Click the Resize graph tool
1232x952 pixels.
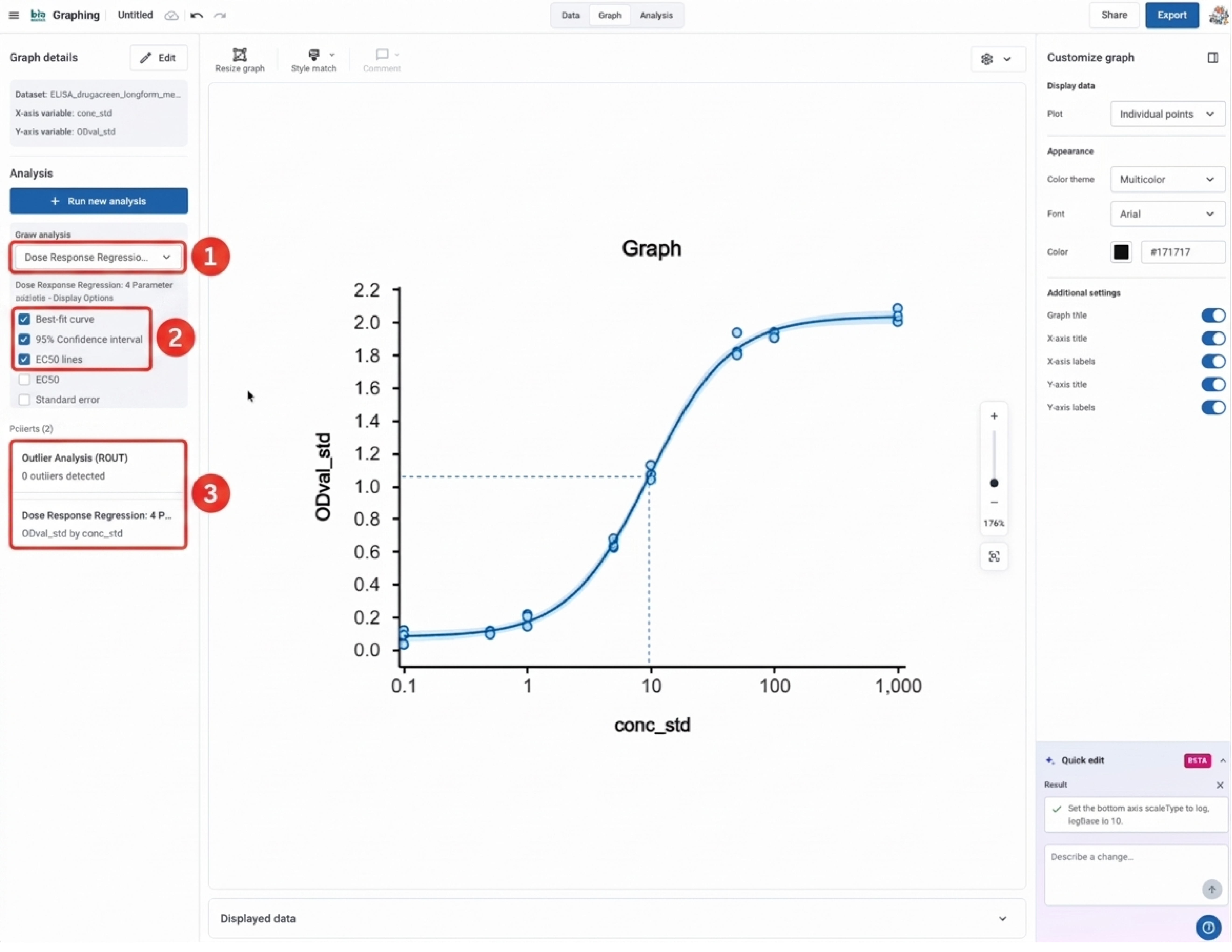coord(240,60)
